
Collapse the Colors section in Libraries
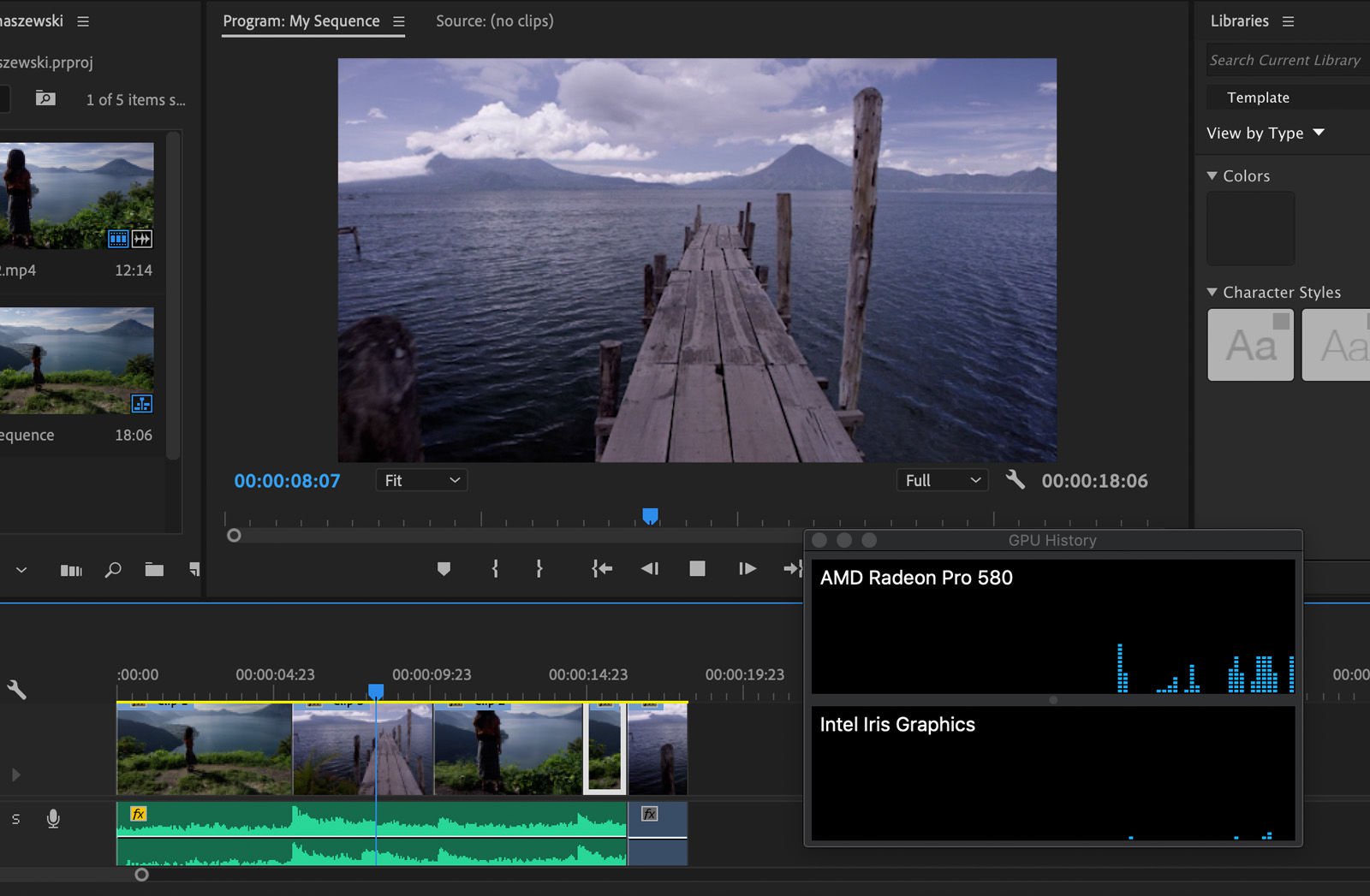1211,175
